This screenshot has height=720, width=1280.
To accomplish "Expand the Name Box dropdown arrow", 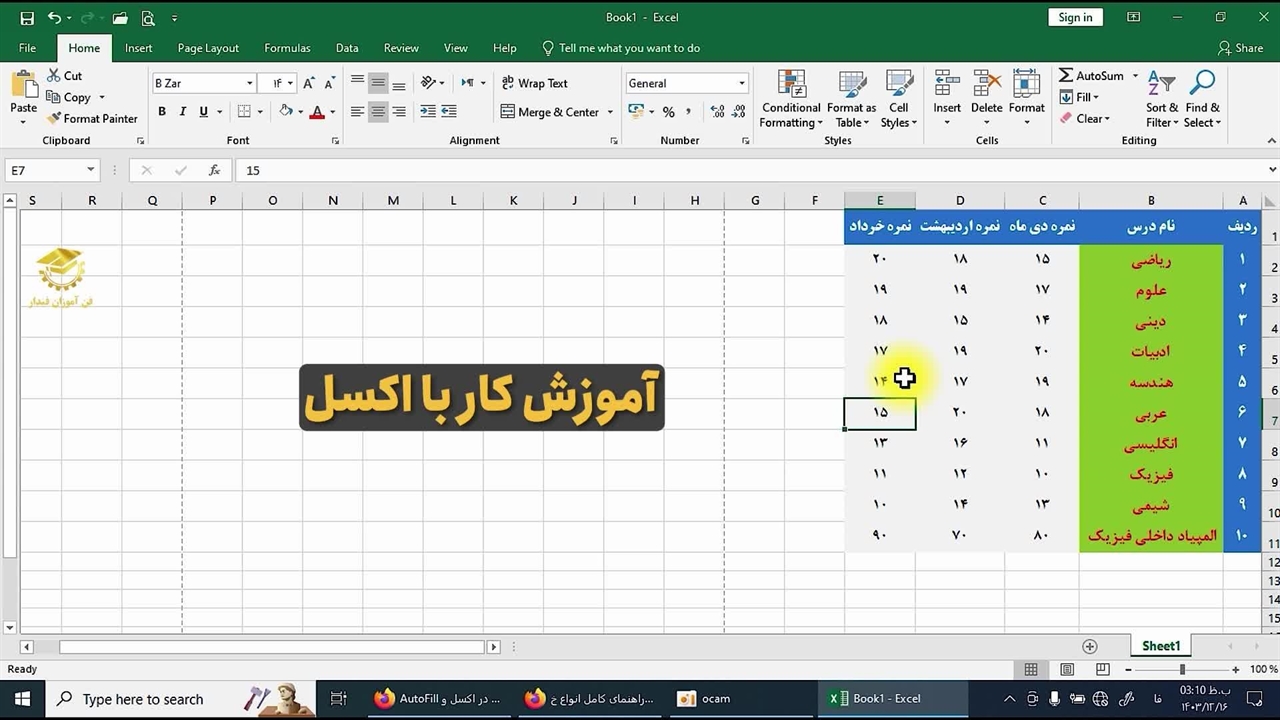I will click(90, 171).
